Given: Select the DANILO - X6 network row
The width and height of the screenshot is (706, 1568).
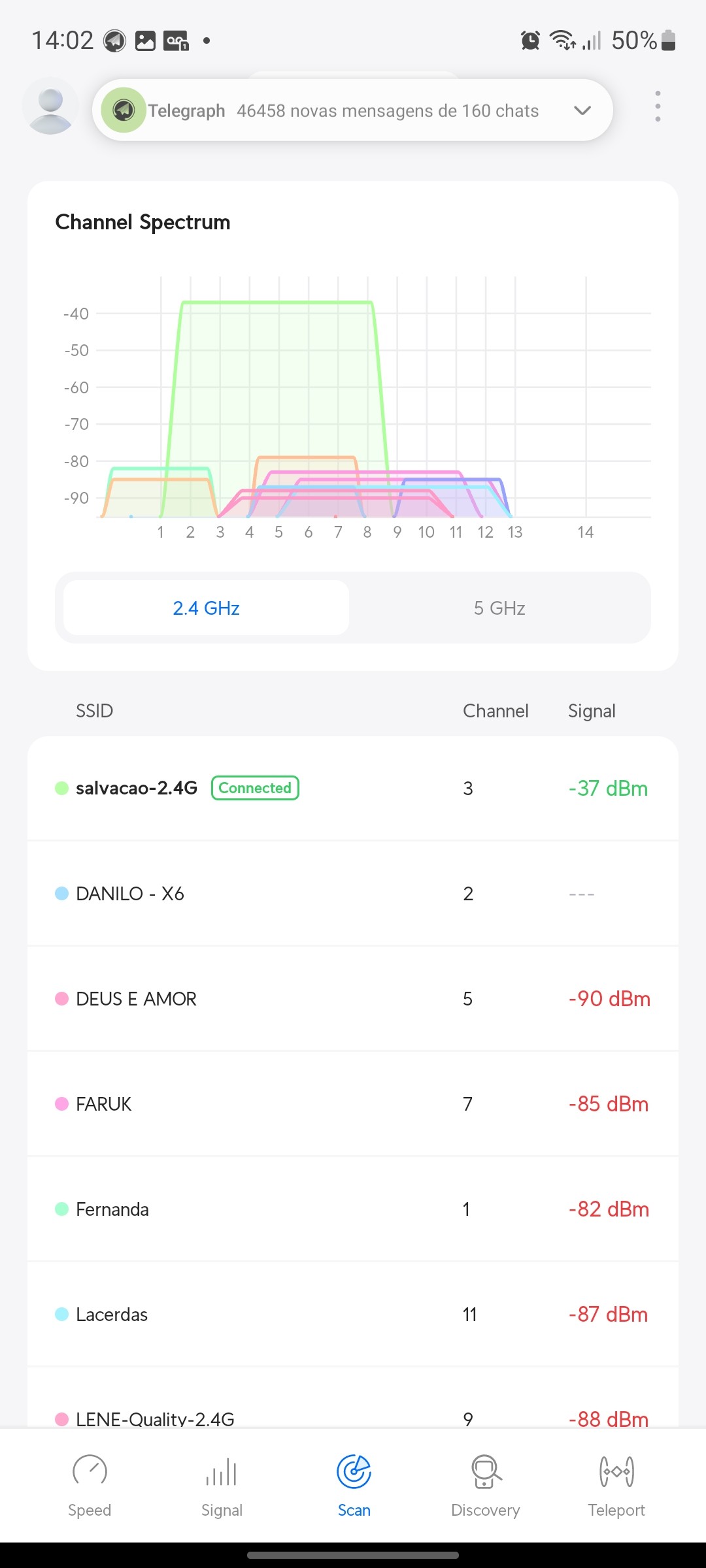Looking at the screenshot, I should click(130, 894).
